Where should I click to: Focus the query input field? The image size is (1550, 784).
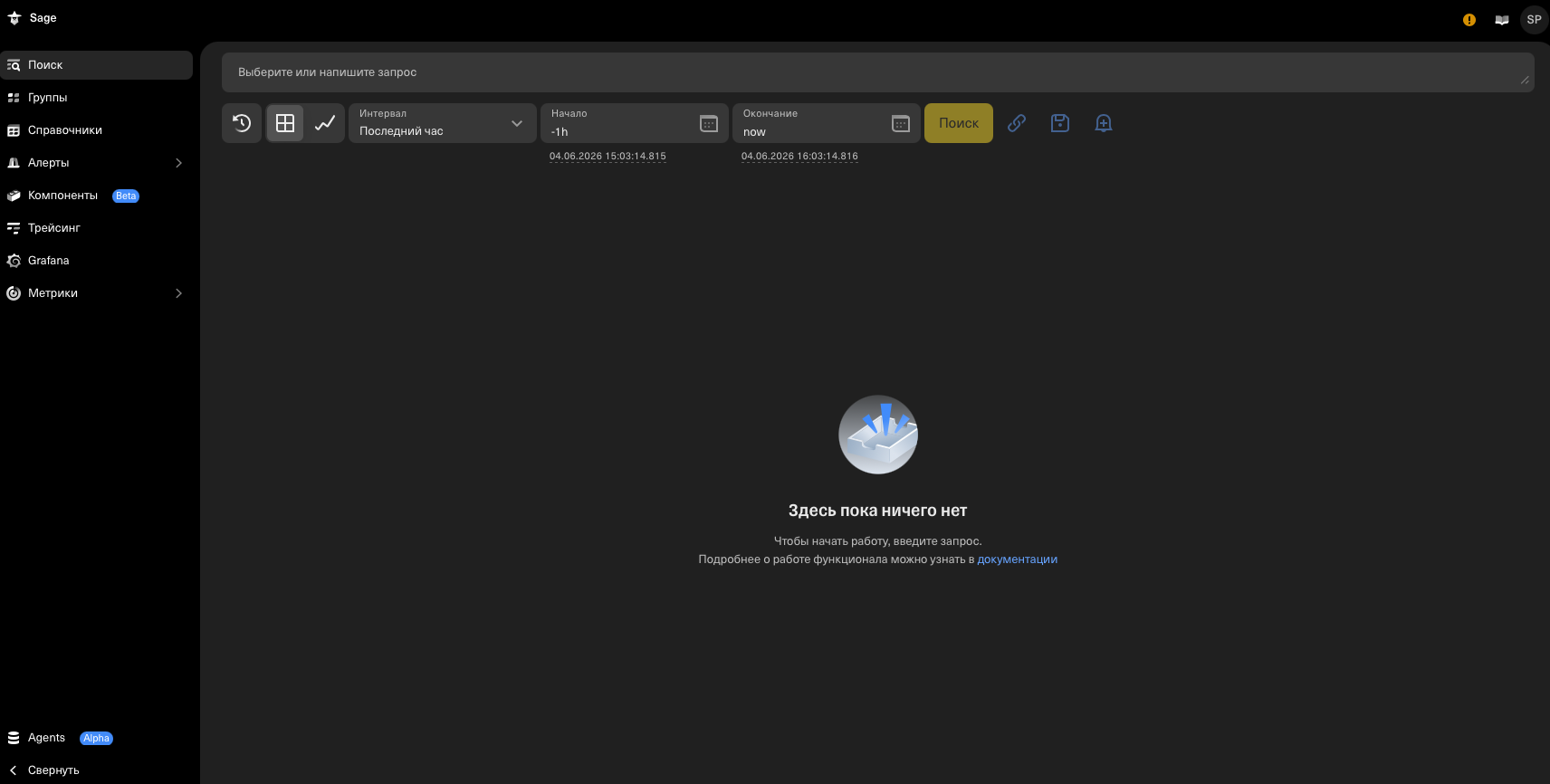click(878, 72)
